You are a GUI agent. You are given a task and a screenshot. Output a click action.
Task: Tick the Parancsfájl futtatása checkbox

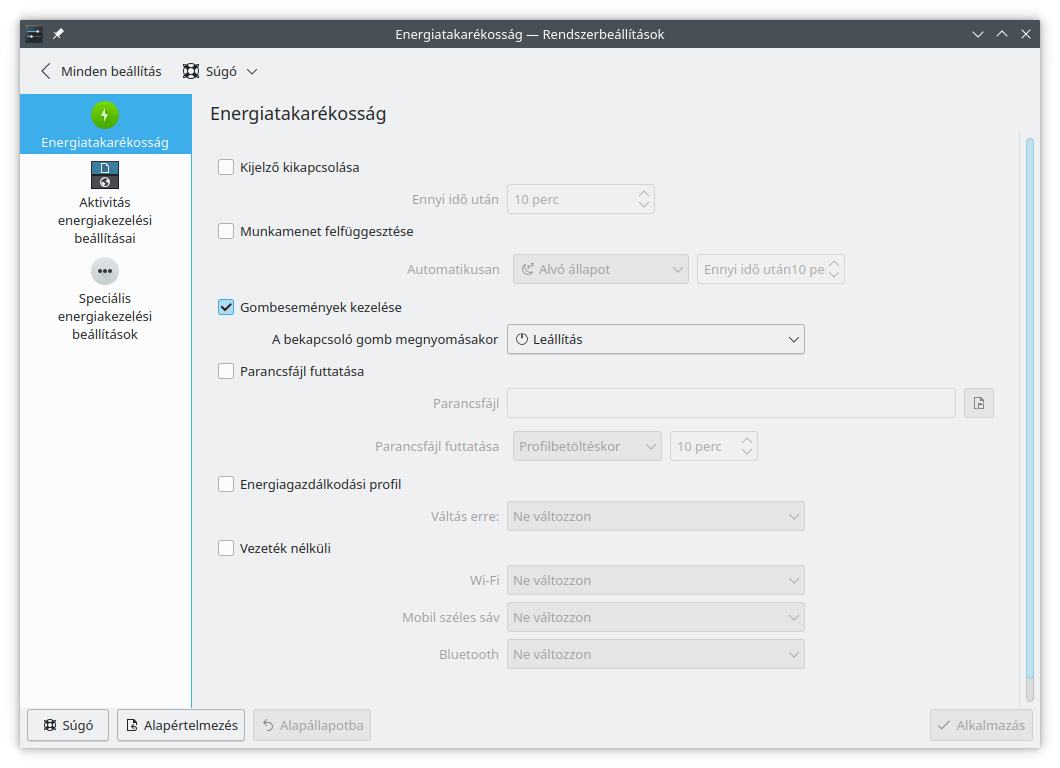tap(226, 371)
